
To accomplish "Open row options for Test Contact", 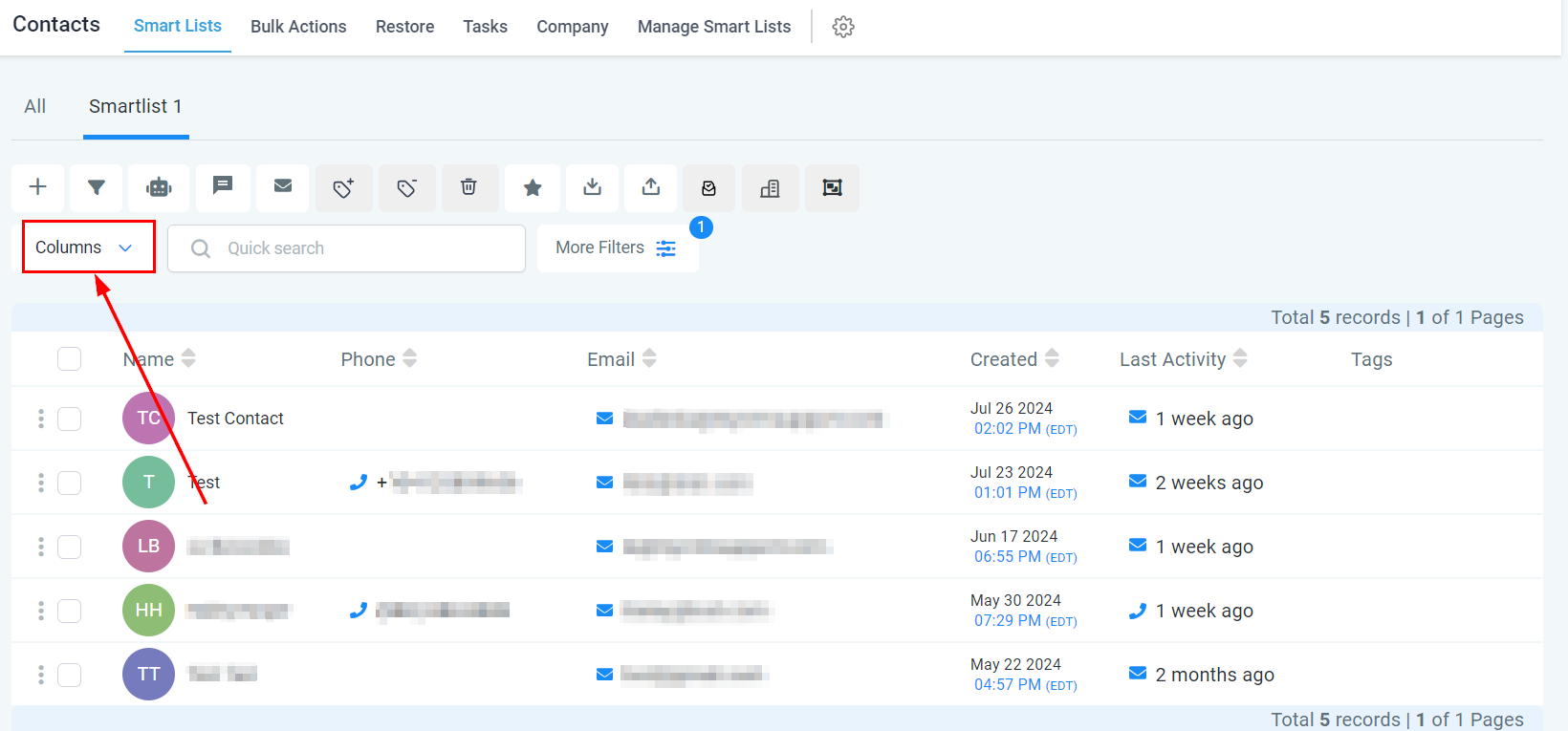I will click(41, 419).
